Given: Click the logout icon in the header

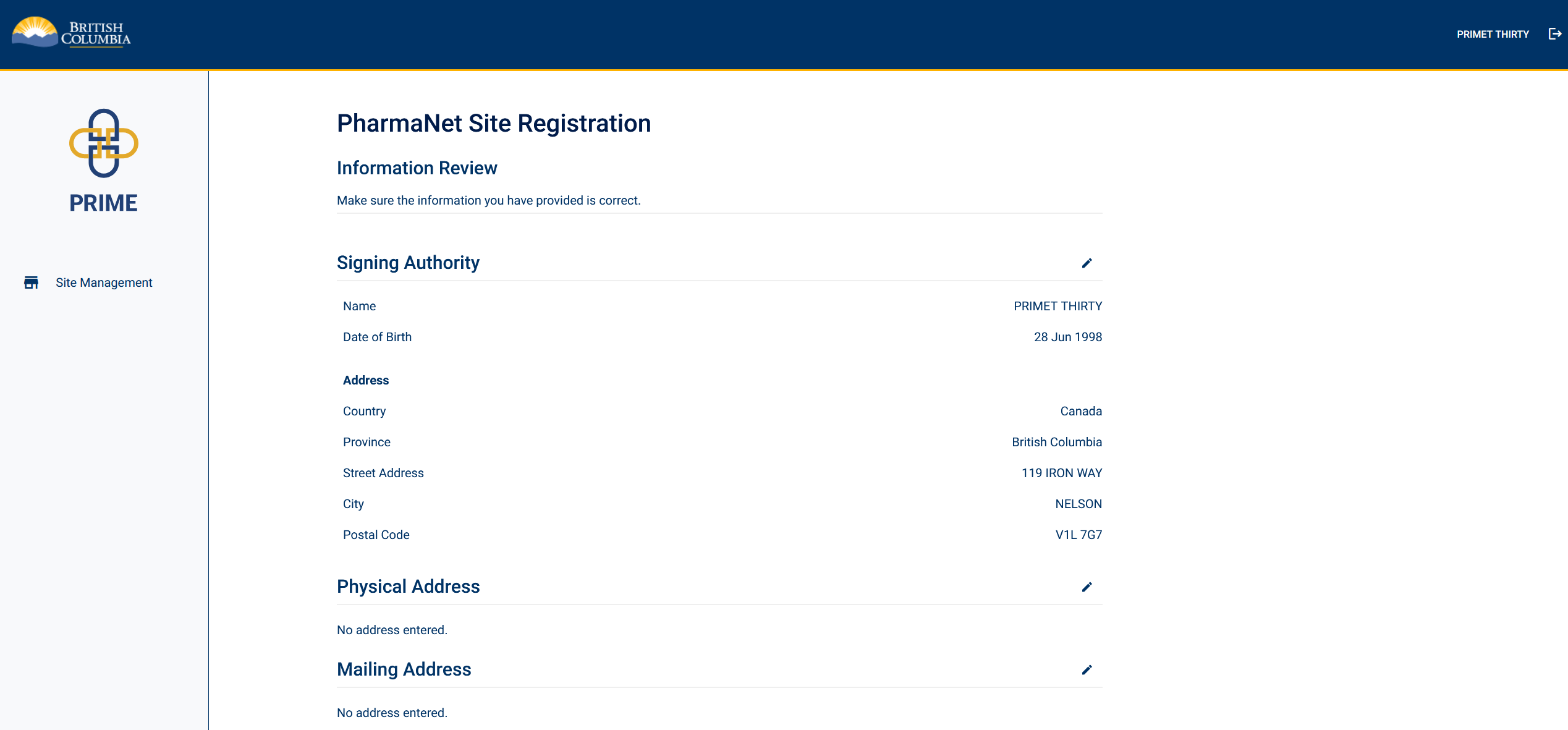Looking at the screenshot, I should [1554, 34].
